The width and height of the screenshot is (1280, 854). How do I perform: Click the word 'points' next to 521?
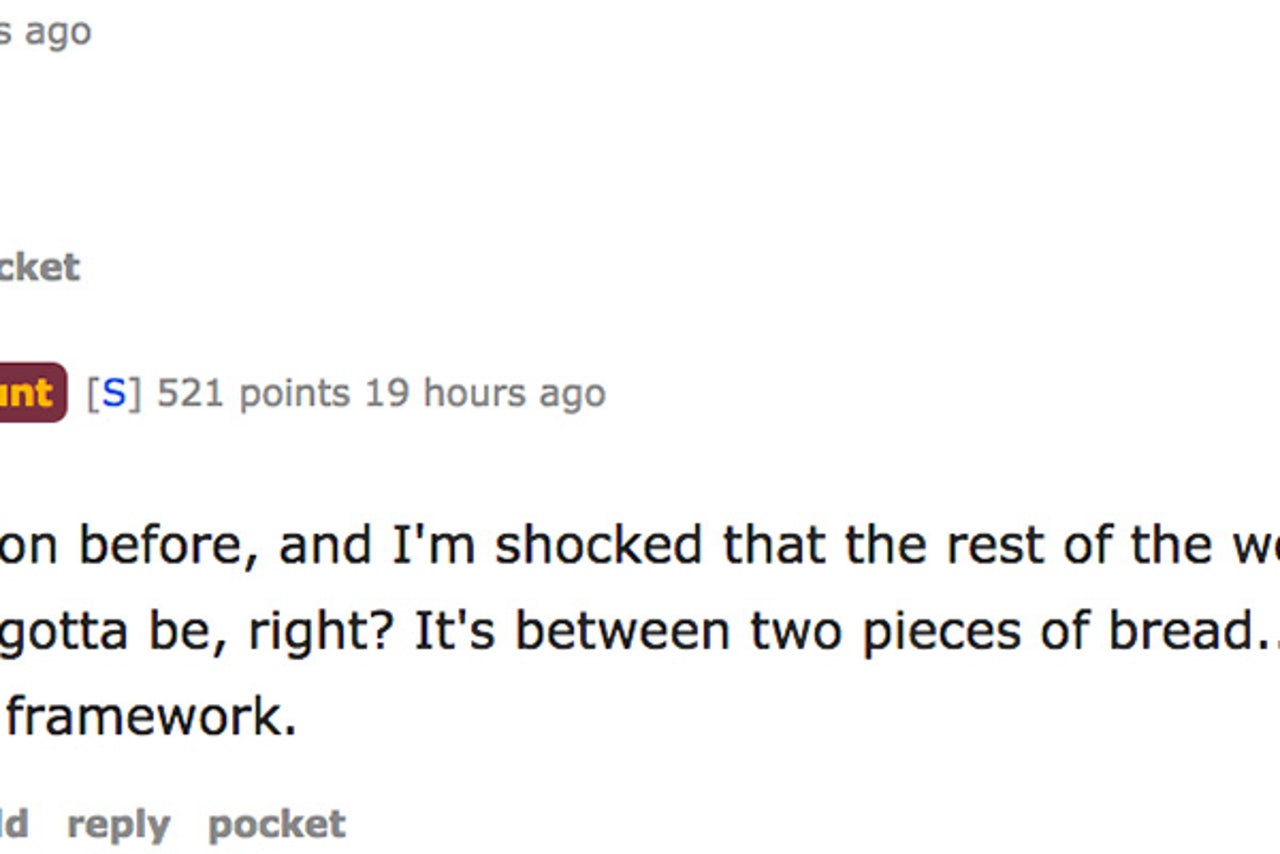pyautogui.click(x=294, y=393)
